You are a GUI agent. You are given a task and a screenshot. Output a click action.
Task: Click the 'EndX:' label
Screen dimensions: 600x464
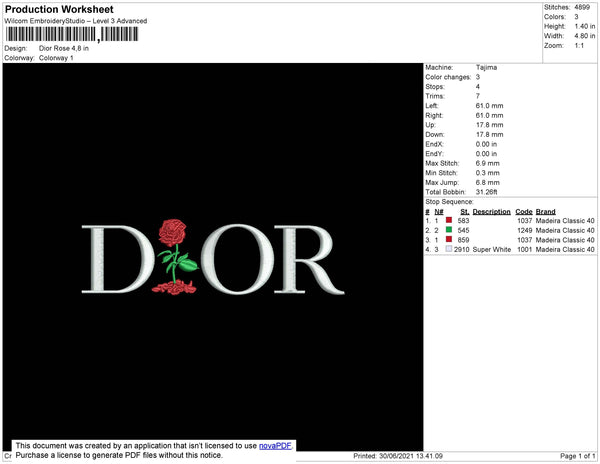(x=435, y=144)
